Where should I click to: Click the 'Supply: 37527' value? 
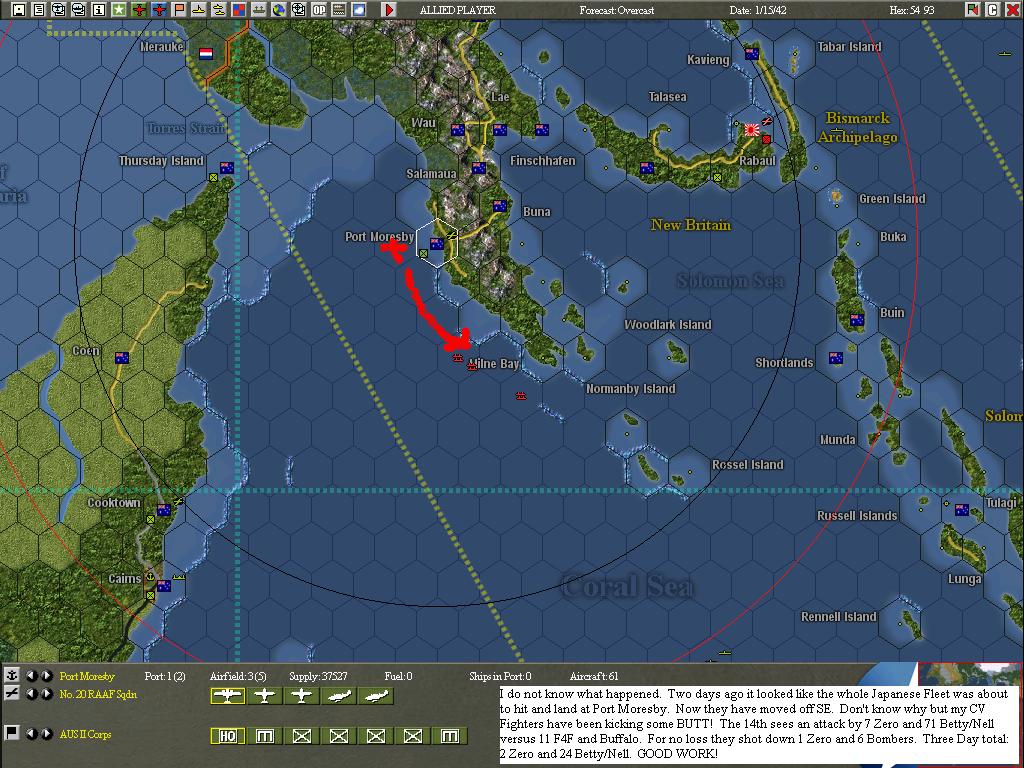318,676
